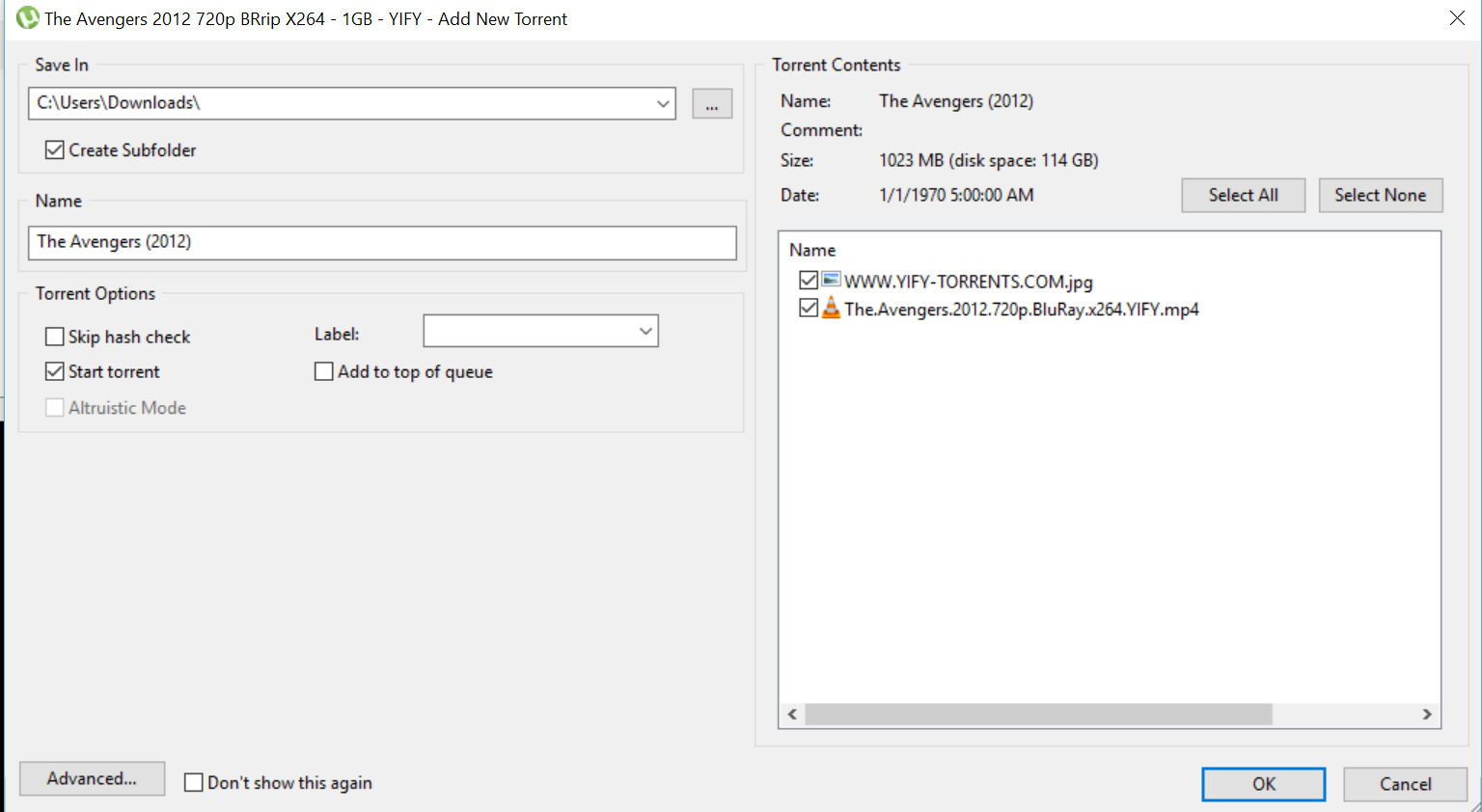Click the Select None button

click(x=1381, y=195)
